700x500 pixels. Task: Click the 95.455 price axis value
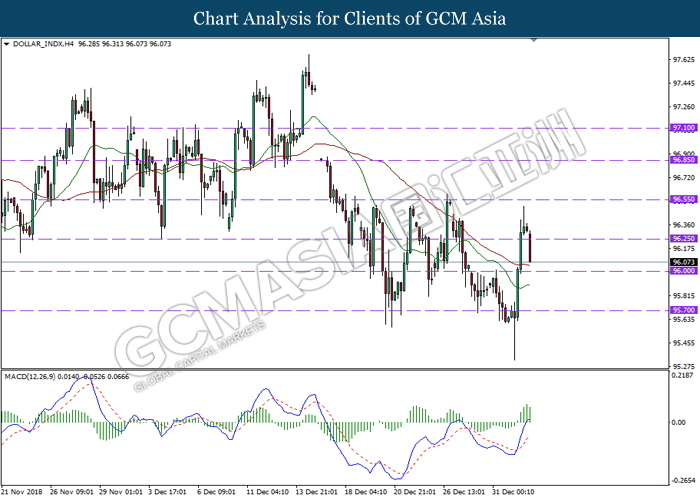(x=684, y=343)
